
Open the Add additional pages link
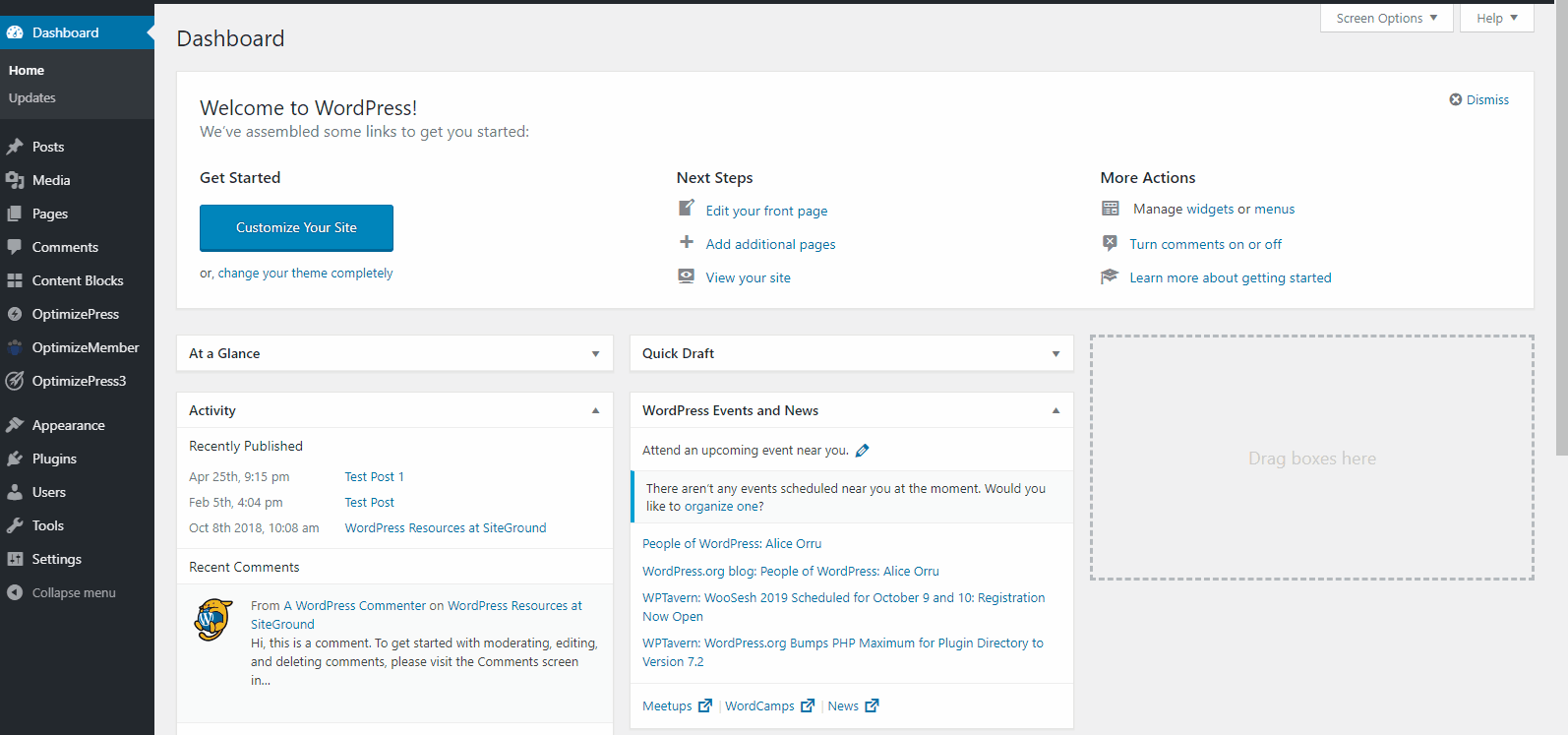click(770, 244)
